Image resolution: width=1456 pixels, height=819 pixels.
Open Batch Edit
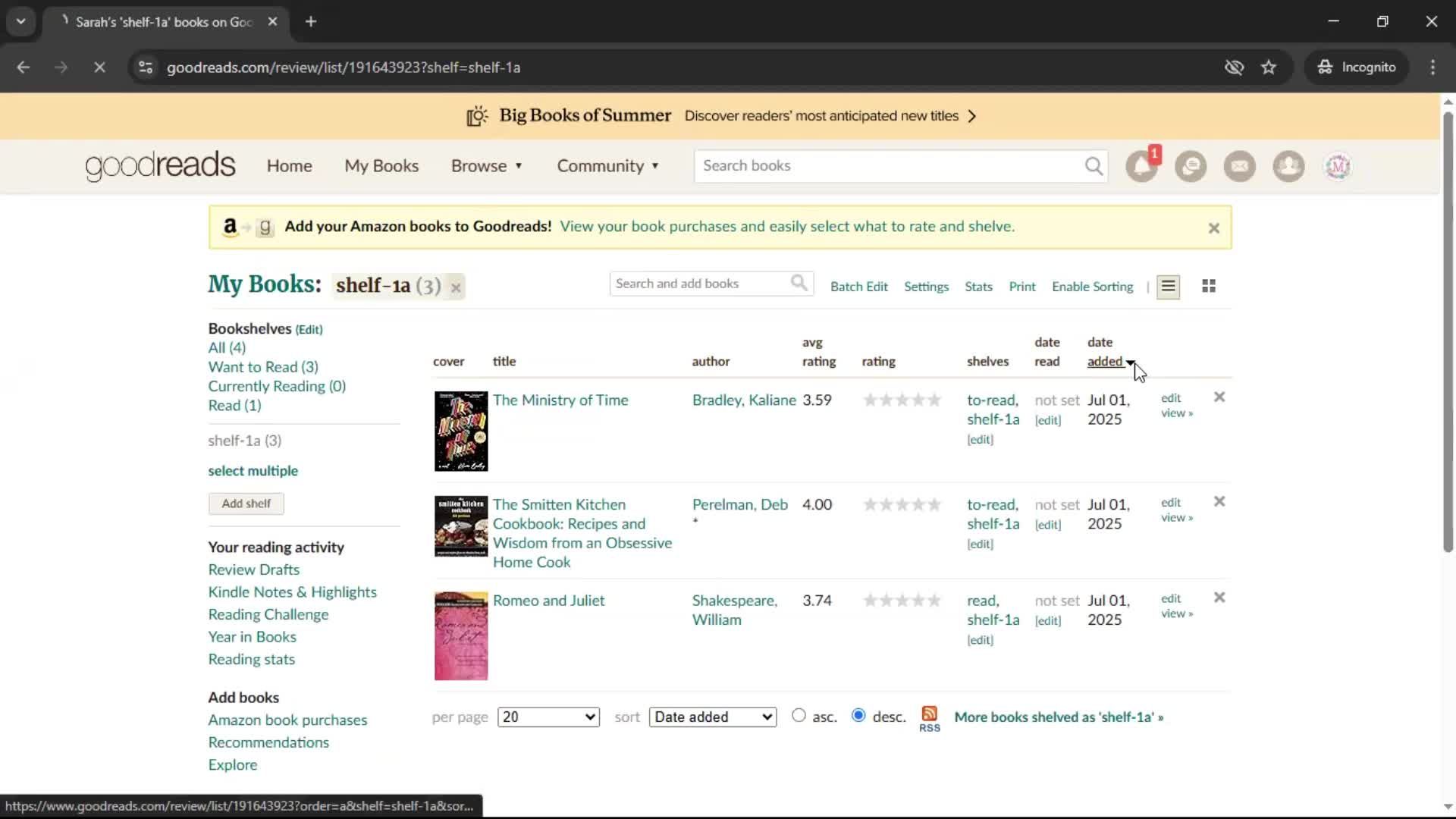(858, 287)
